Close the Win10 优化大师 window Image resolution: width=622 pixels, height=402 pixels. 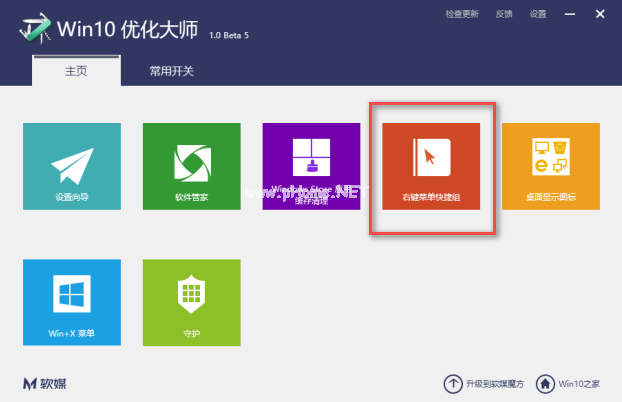600,14
